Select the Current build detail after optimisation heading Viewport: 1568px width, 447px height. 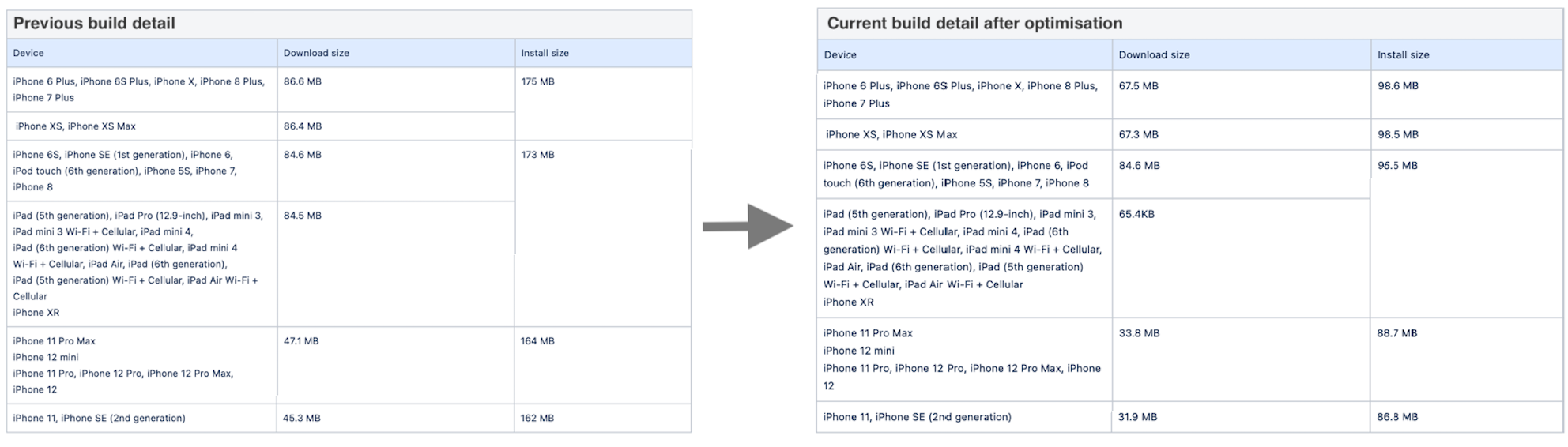coord(974,24)
